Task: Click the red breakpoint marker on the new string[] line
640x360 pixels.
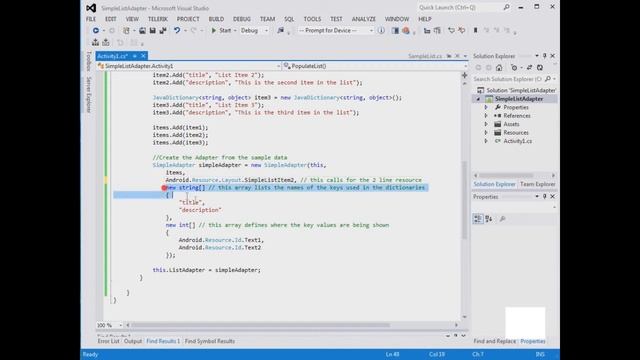Action: coord(164,188)
